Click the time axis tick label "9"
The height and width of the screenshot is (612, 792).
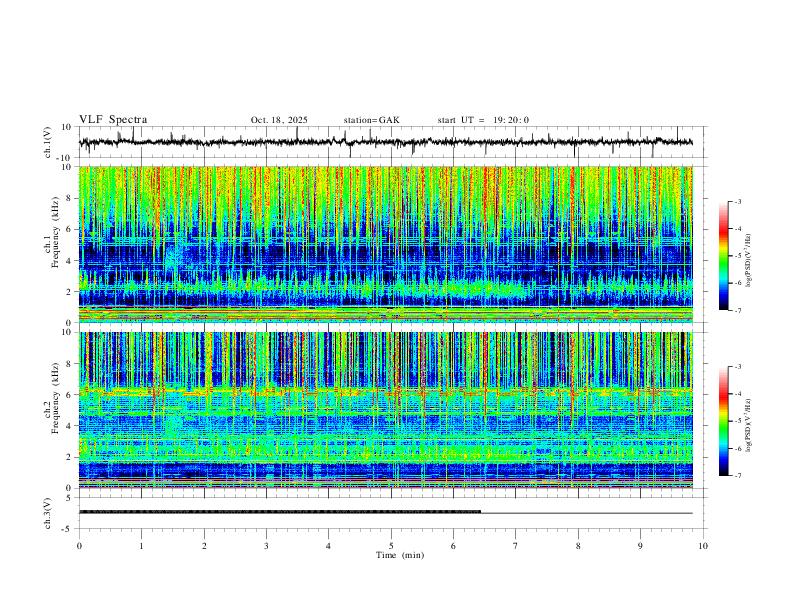[640, 546]
